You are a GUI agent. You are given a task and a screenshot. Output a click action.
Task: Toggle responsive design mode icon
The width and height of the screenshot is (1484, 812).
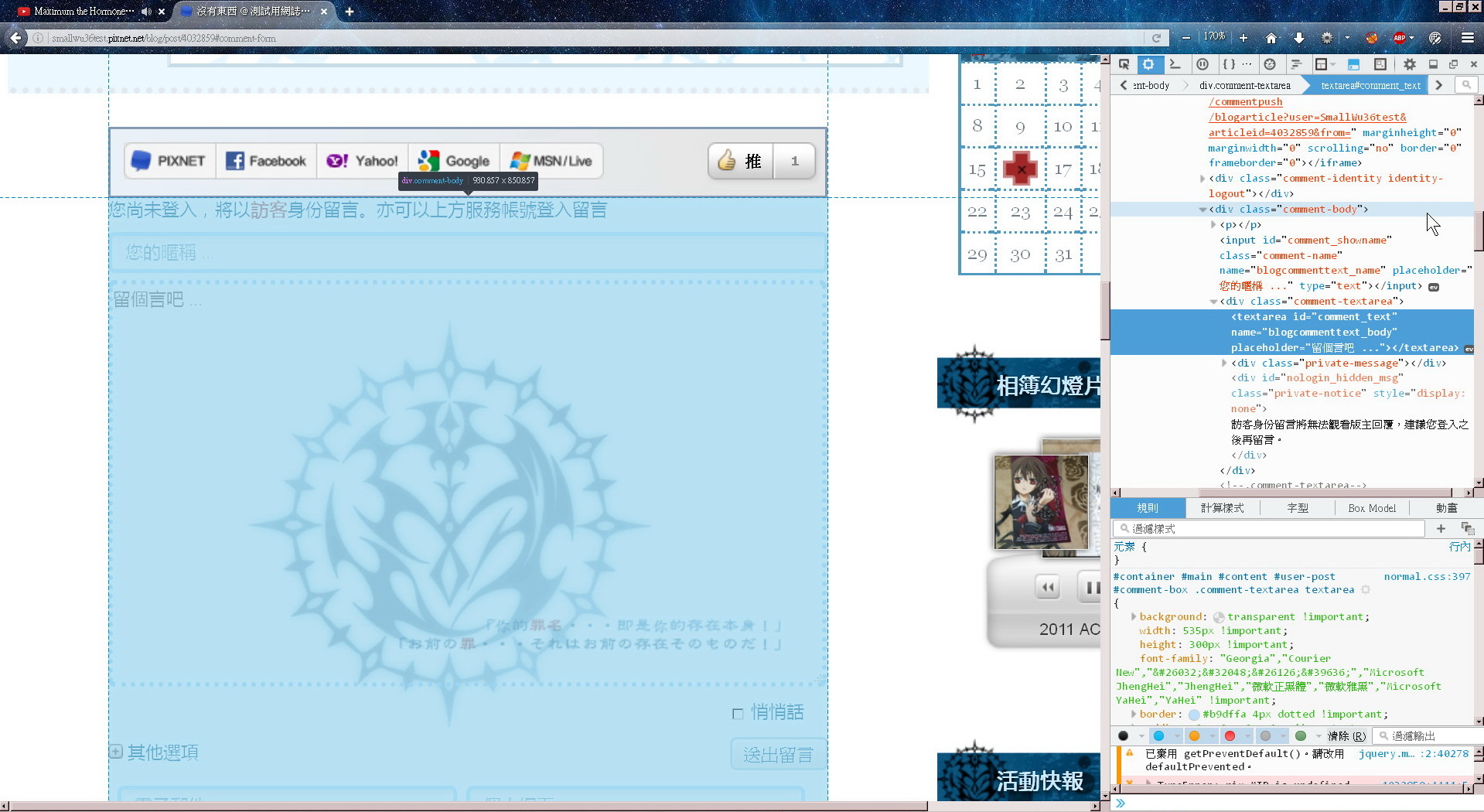point(1380,64)
